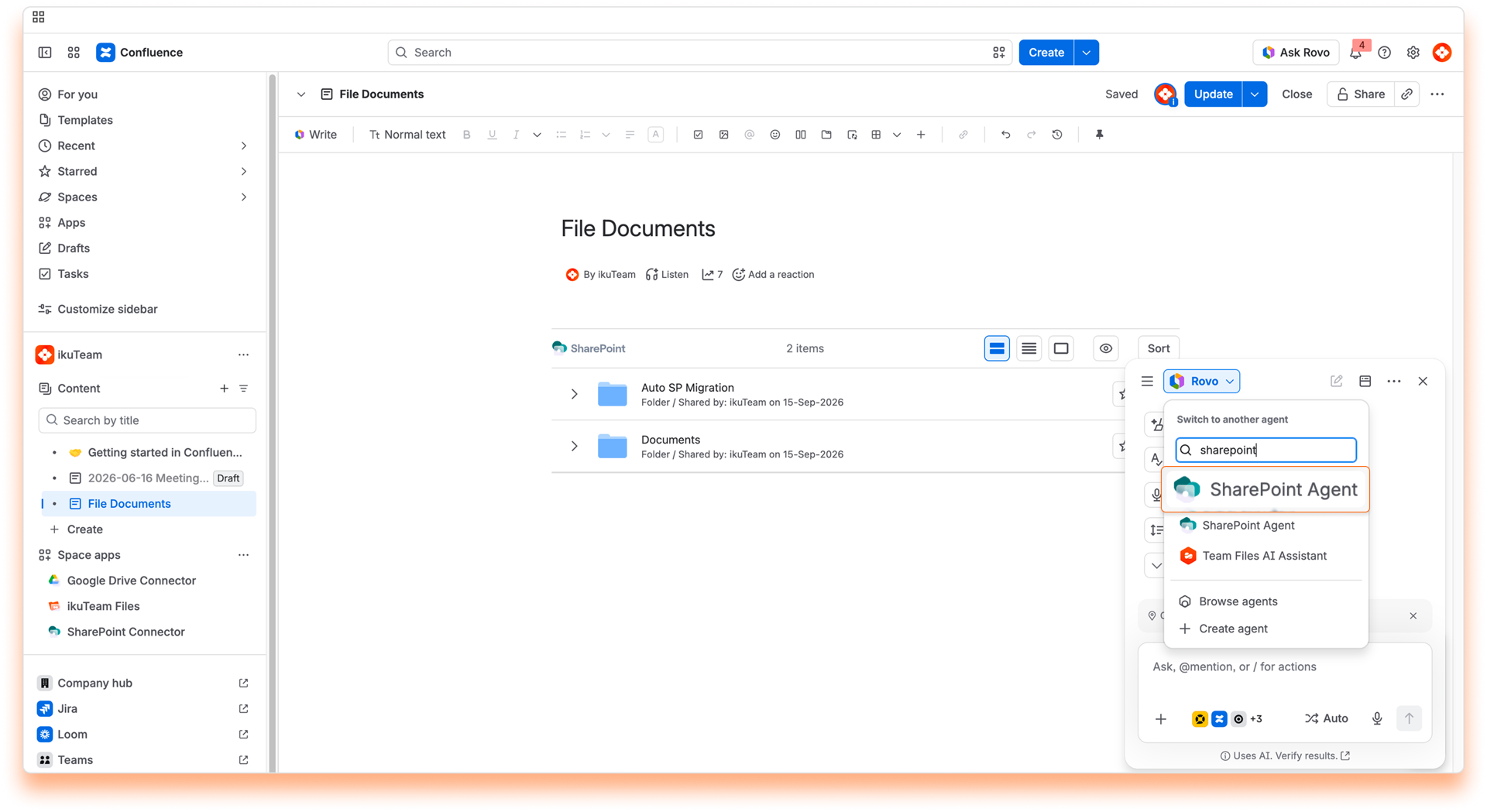Viewport: 1487px width, 812px height.
Task: Open the Rovo agent switcher dropdown
Action: point(1201,381)
